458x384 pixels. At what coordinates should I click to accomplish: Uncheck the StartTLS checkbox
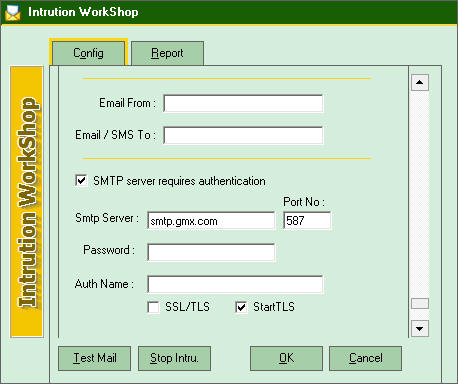(241, 307)
